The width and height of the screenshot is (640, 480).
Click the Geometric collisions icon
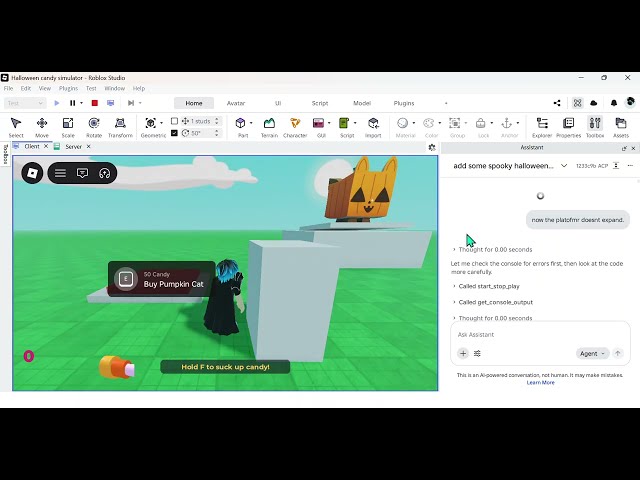[x=151, y=123]
